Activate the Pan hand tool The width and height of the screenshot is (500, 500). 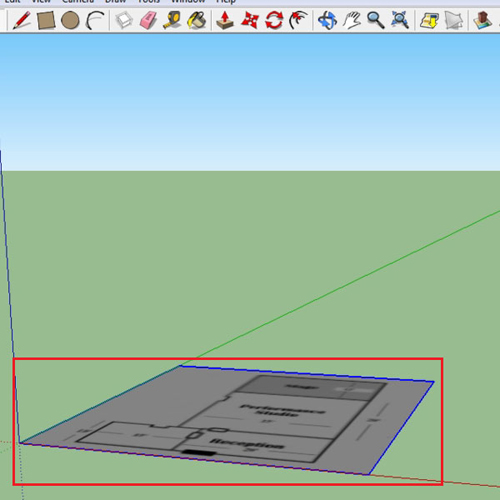352,20
